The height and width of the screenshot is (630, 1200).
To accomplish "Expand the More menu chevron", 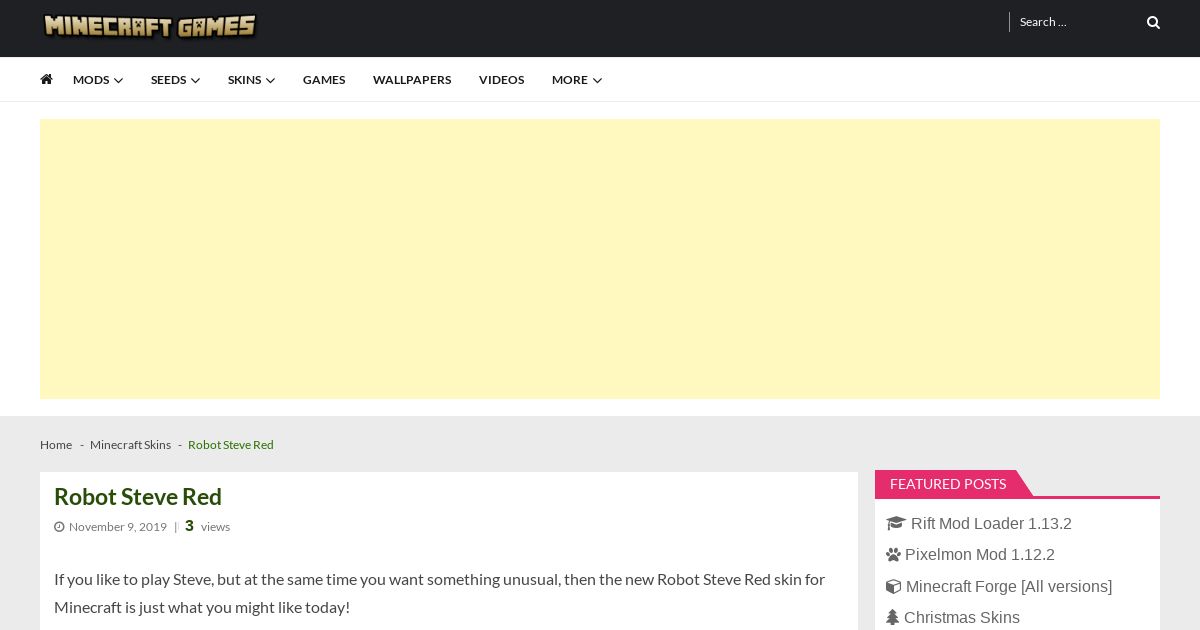I will point(597,80).
